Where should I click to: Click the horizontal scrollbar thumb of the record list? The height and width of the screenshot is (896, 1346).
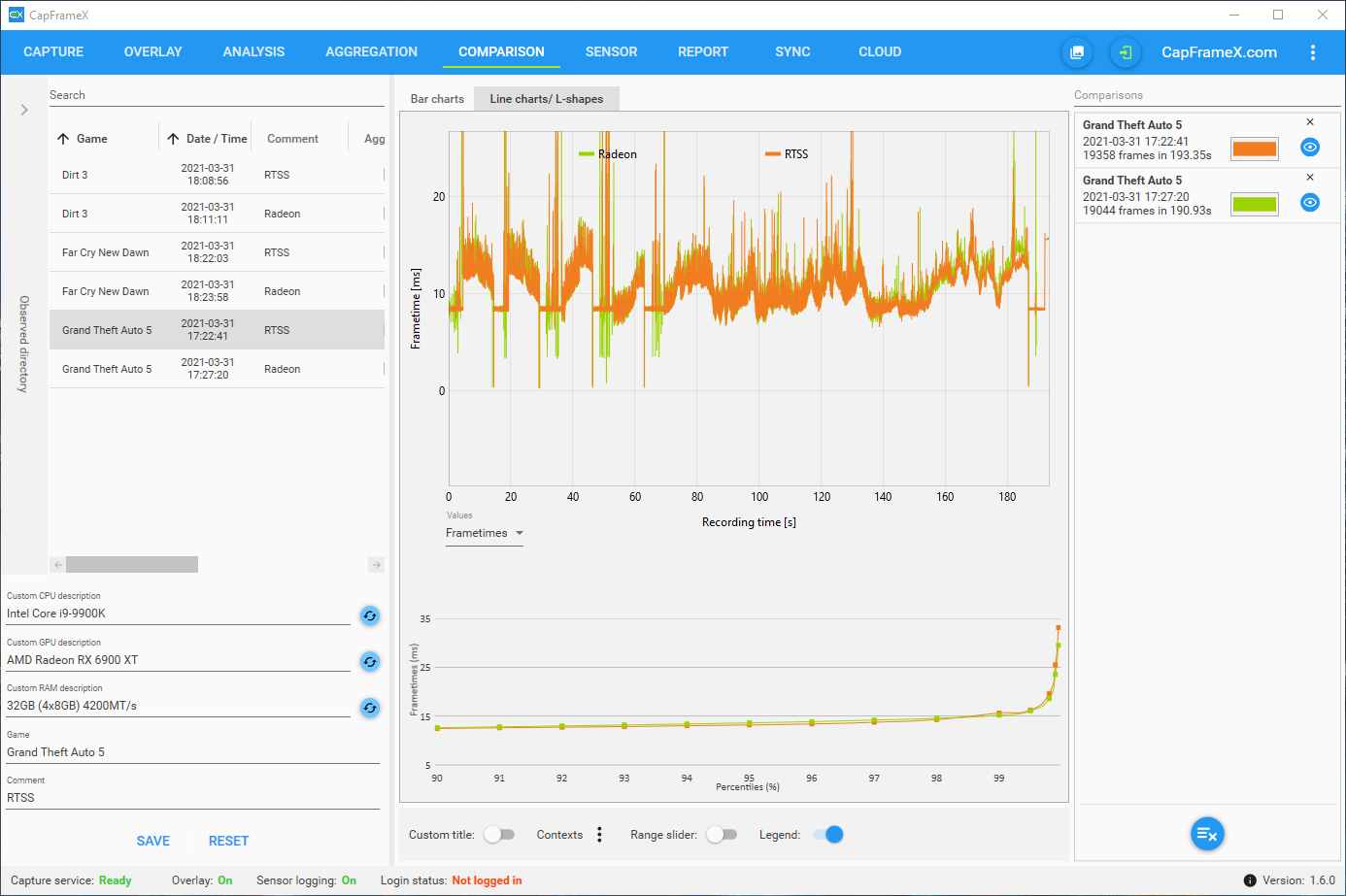point(132,565)
